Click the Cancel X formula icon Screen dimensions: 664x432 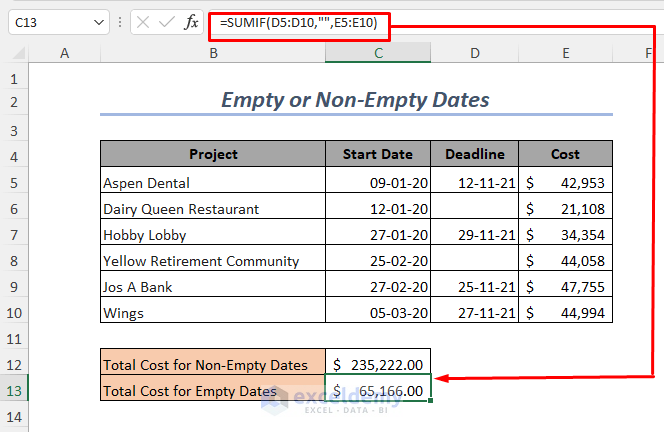143,22
